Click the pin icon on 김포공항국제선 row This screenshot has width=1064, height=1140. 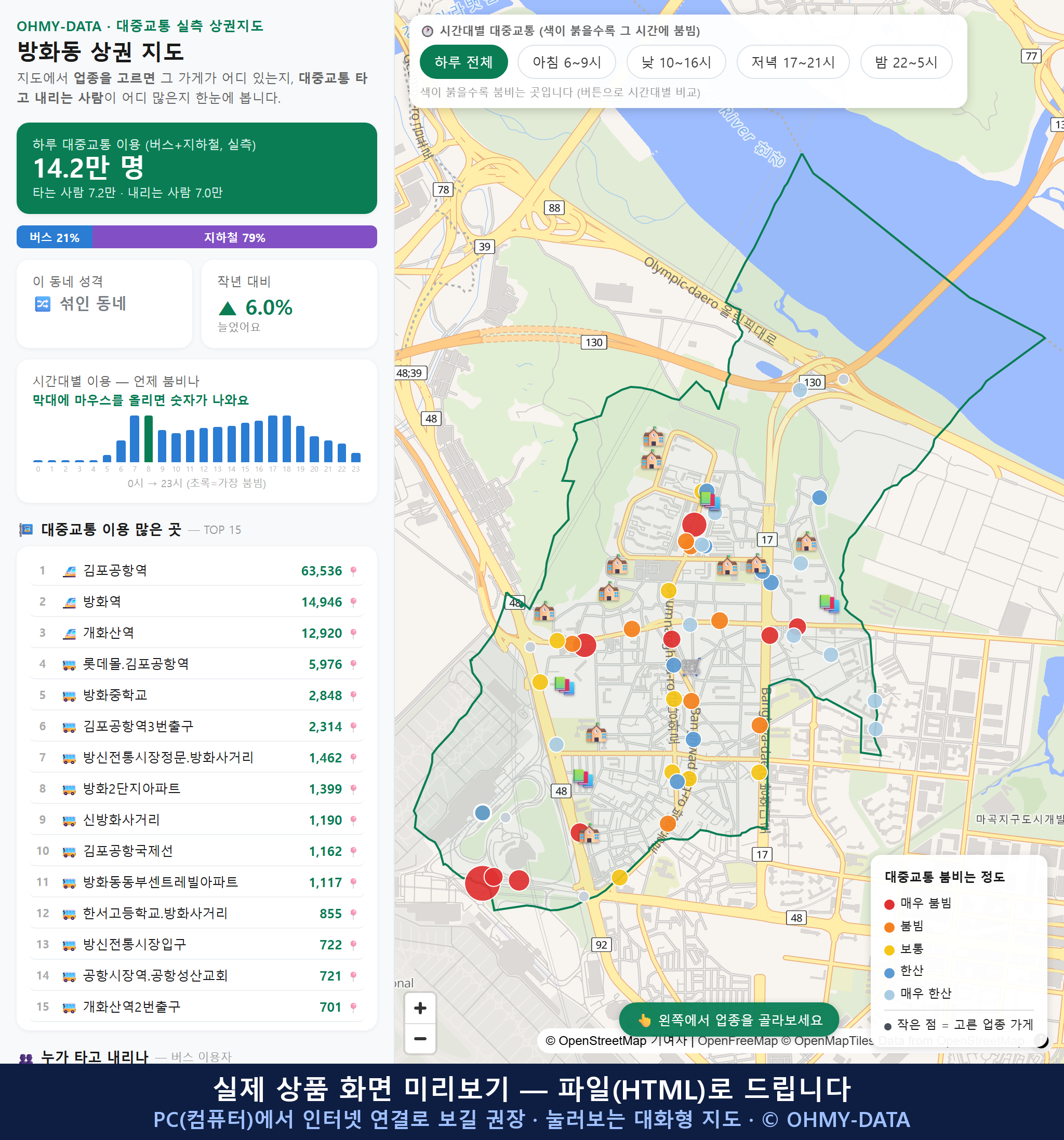(353, 851)
